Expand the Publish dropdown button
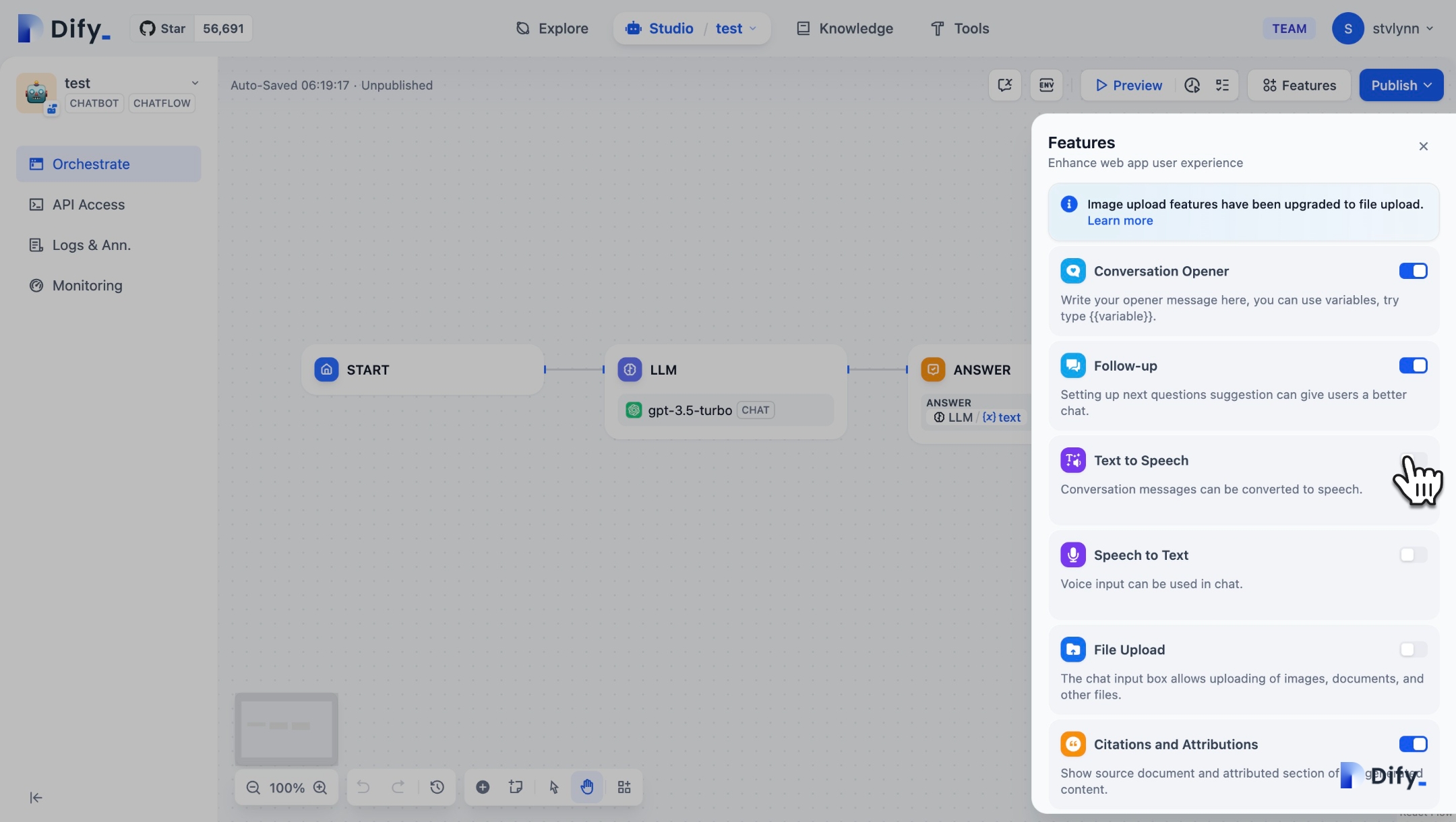Screen dimensions: 1456x822 1401,85
